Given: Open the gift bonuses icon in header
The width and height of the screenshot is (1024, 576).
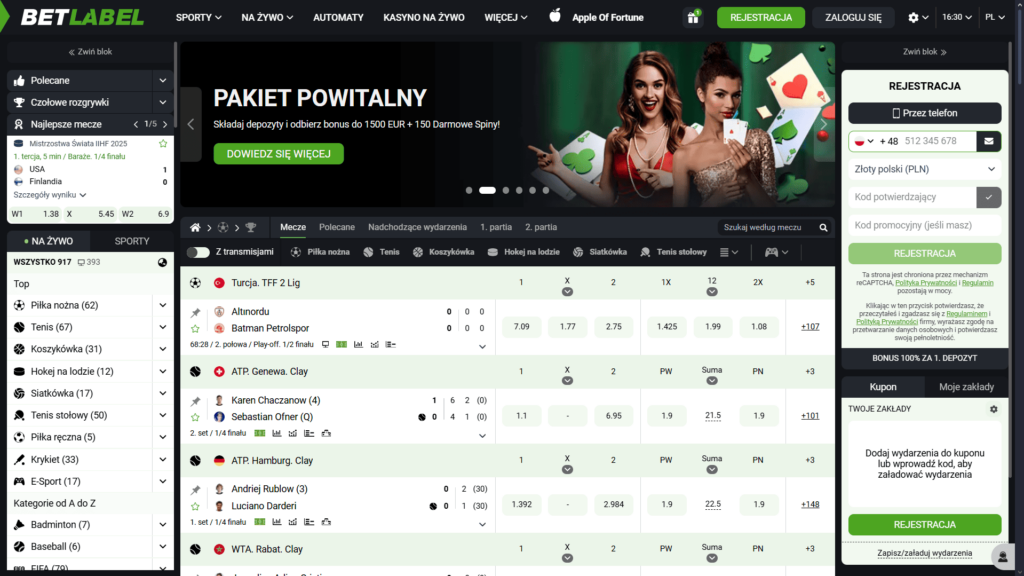Looking at the screenshot, I should [x=692, y=17].
